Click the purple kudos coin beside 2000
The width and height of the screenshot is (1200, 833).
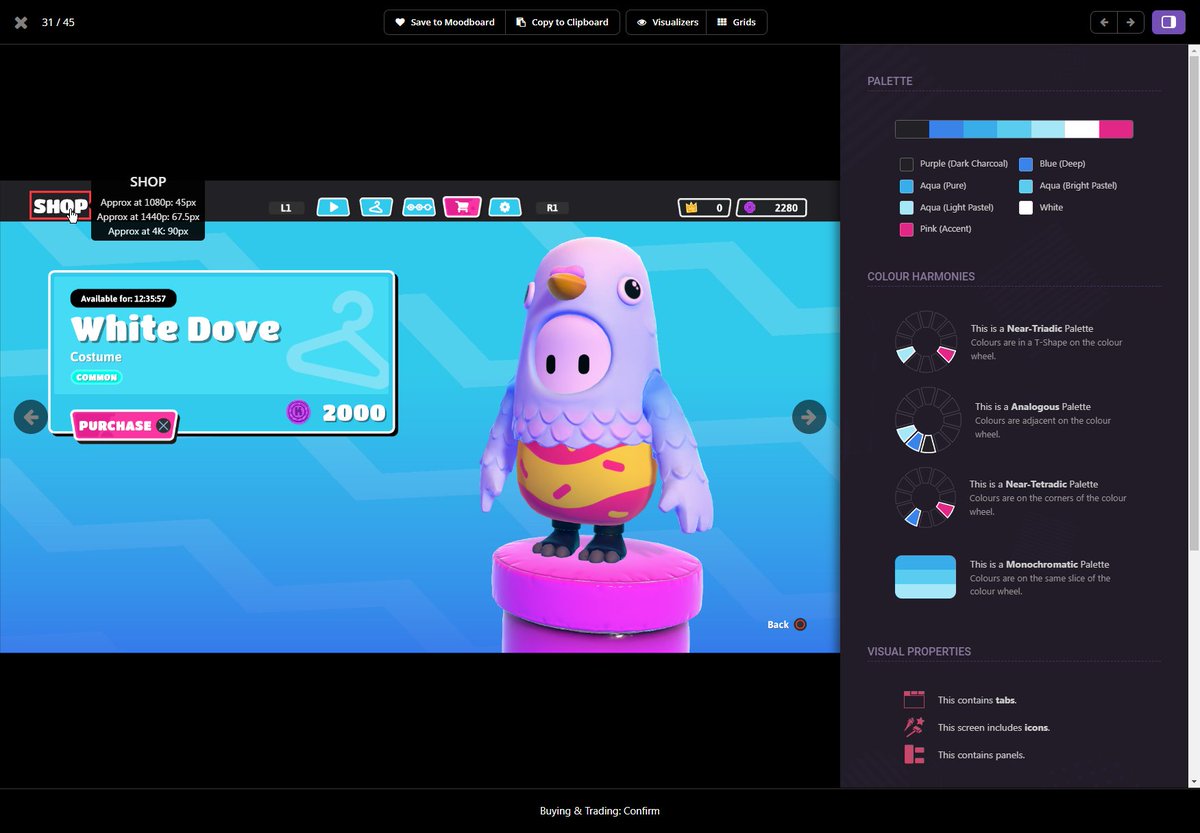tap(299, 411)
